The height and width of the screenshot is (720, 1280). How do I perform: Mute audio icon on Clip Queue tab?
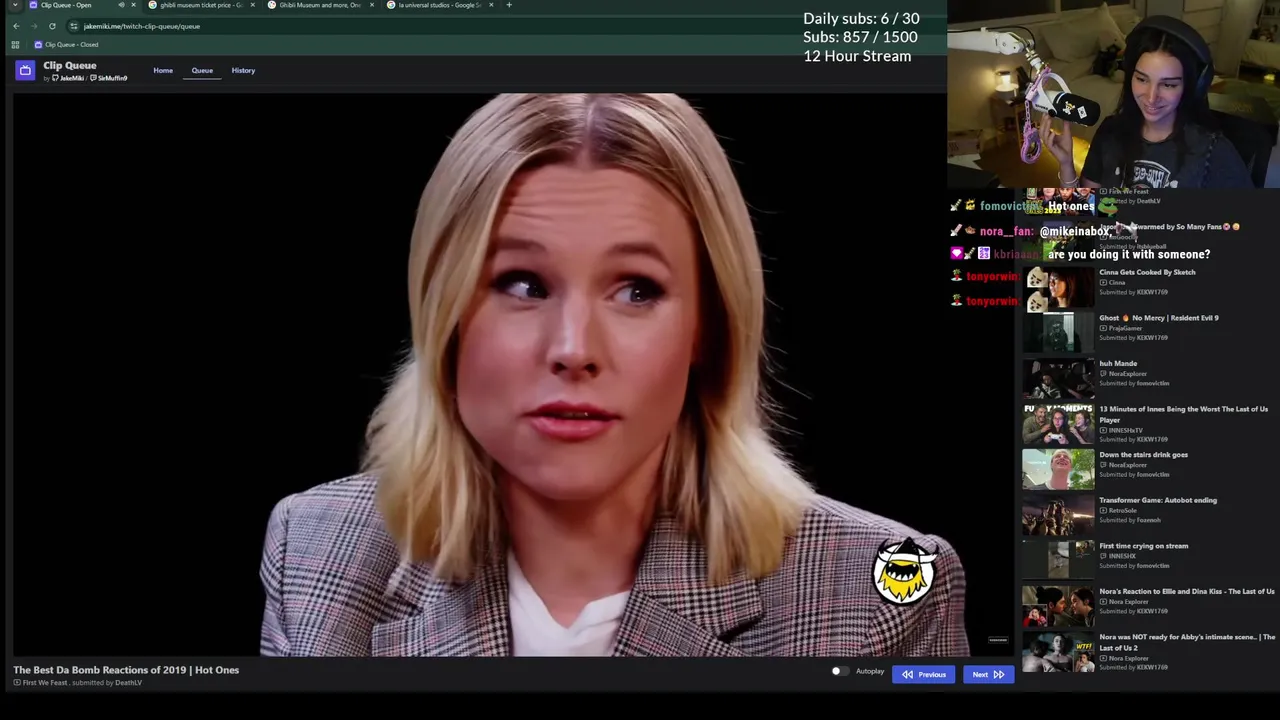tap(121, 5)
